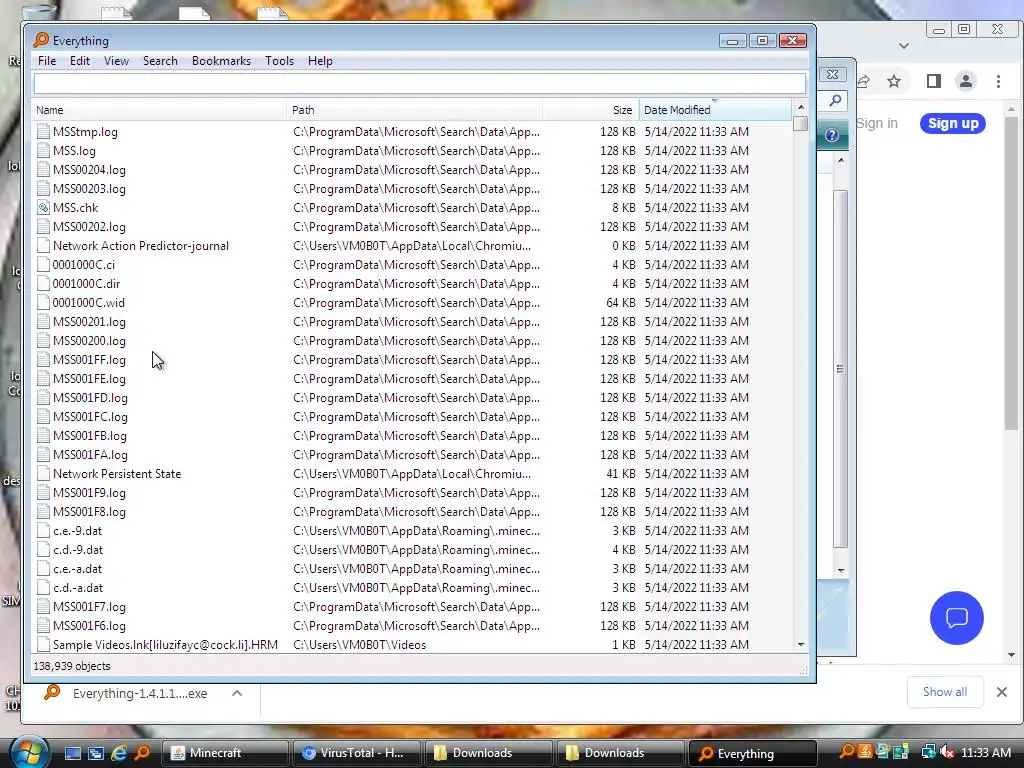Open the Bookmarks menu
The image size is (1024, 768).
221,61
